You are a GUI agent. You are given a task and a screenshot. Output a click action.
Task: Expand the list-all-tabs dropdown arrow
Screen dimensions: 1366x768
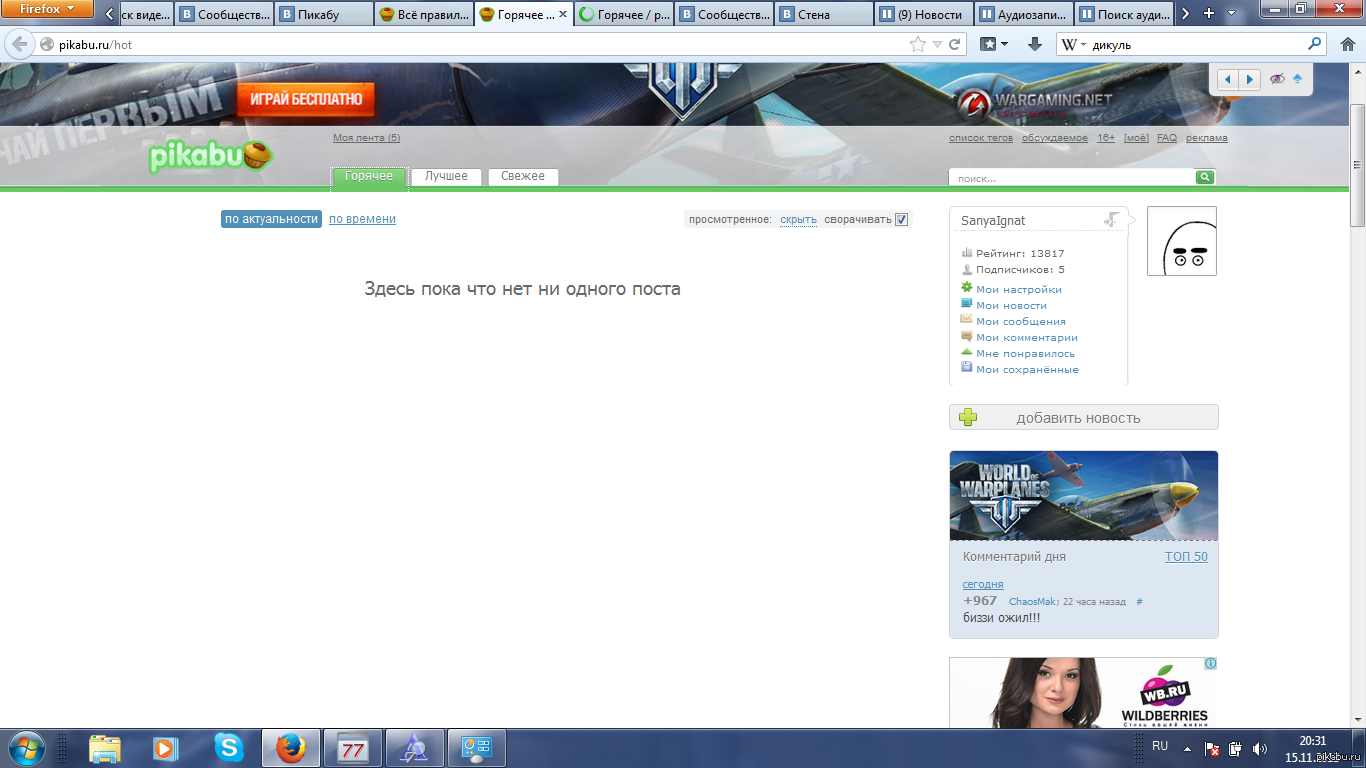tap(1232, 14)
